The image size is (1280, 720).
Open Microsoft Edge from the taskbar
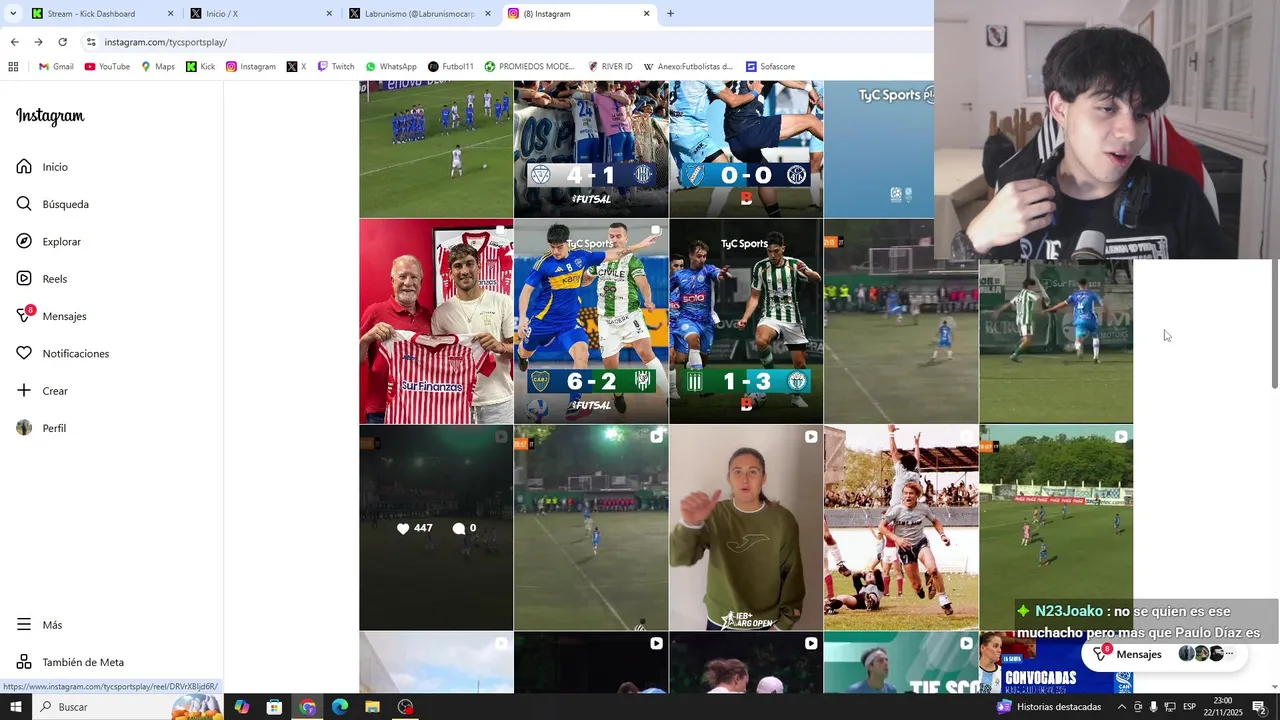coord(340,707)
